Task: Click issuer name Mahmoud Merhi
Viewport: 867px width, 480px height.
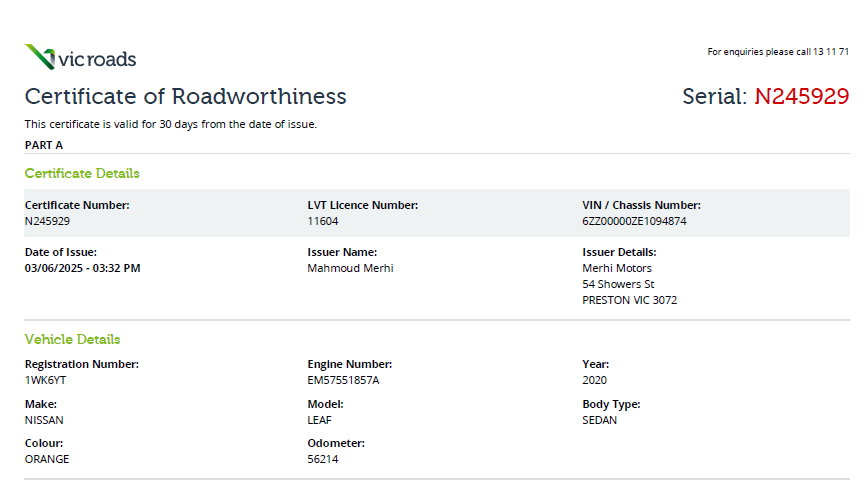Action: 348,268
